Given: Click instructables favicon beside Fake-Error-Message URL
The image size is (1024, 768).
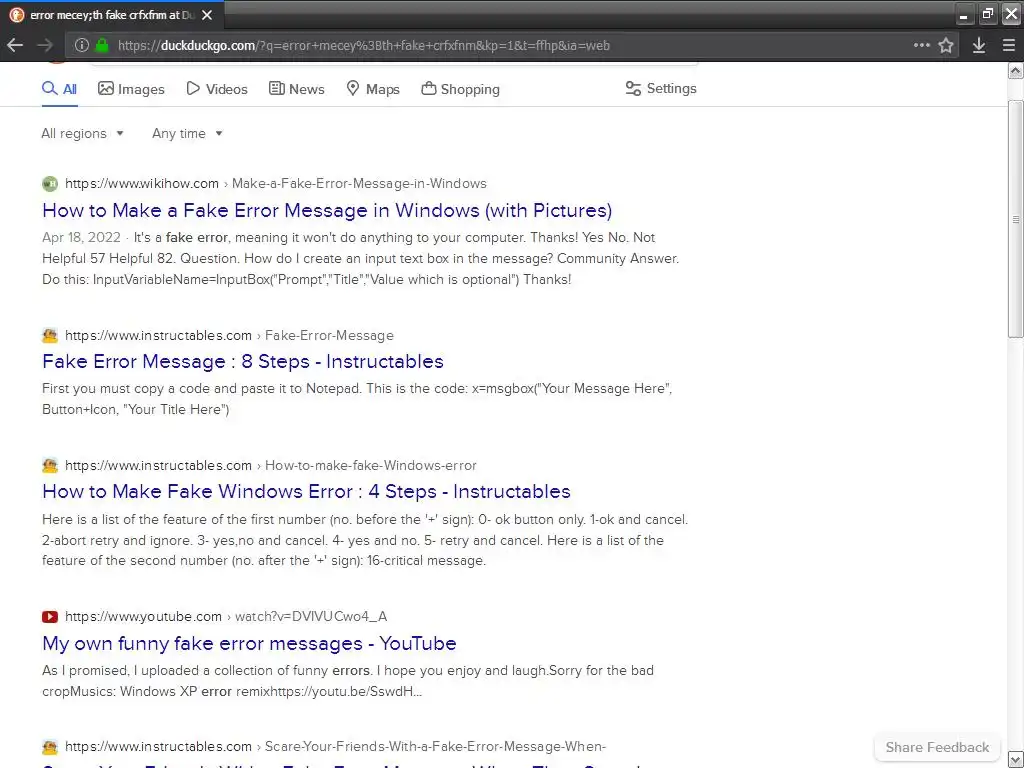Looking at the screenshot, I should 50,336.
